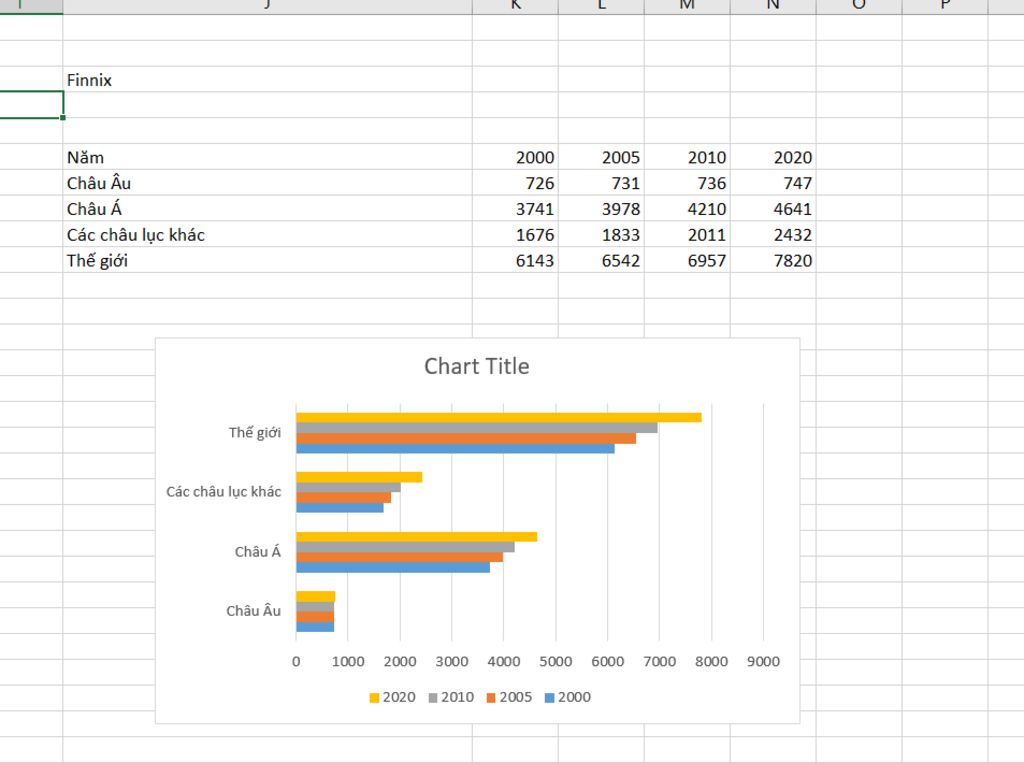Click the Chart Title text
Screen dimensions: 1024x763
click(x=476, y=366)
